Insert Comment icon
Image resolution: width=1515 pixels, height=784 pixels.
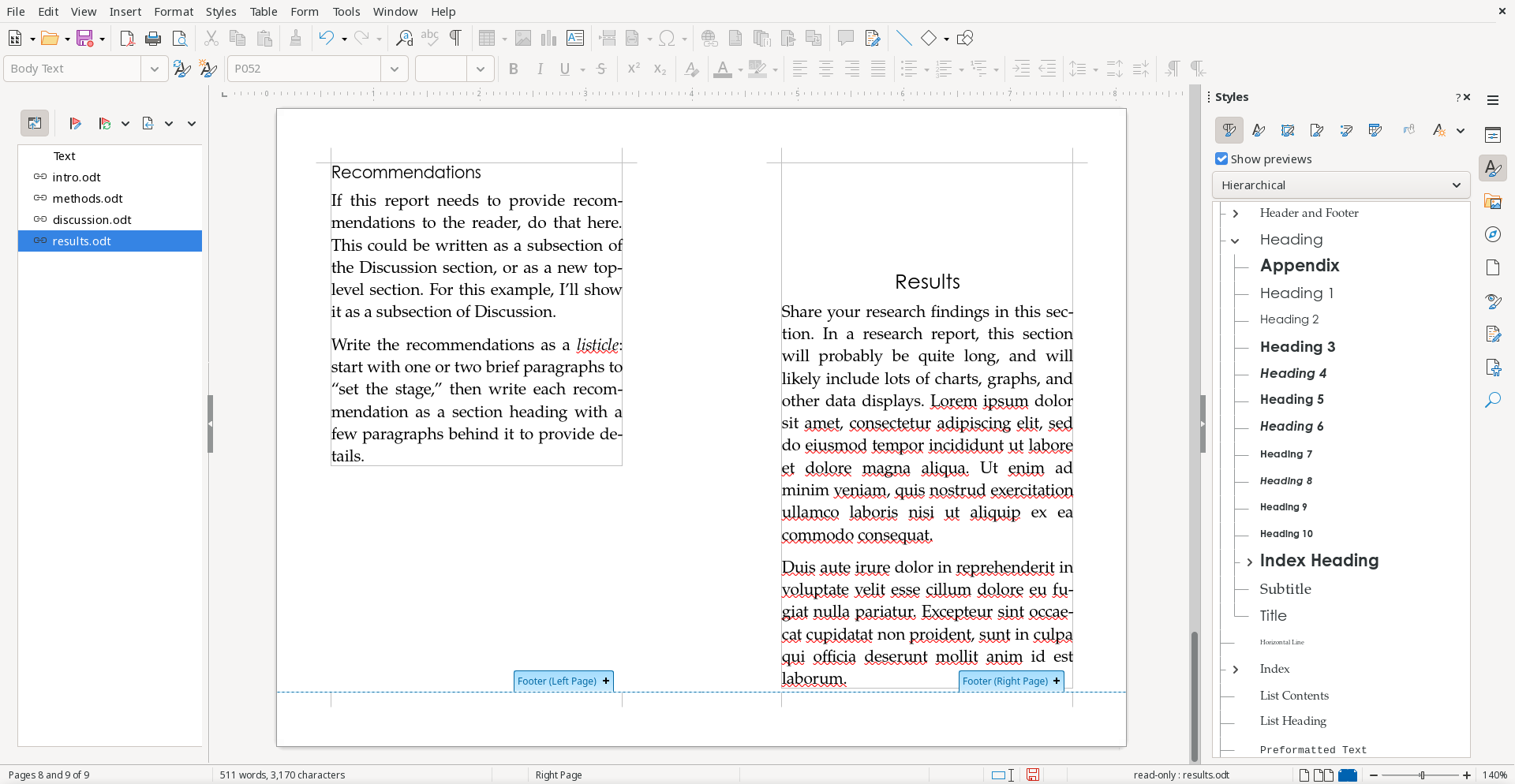coord(846,38)
